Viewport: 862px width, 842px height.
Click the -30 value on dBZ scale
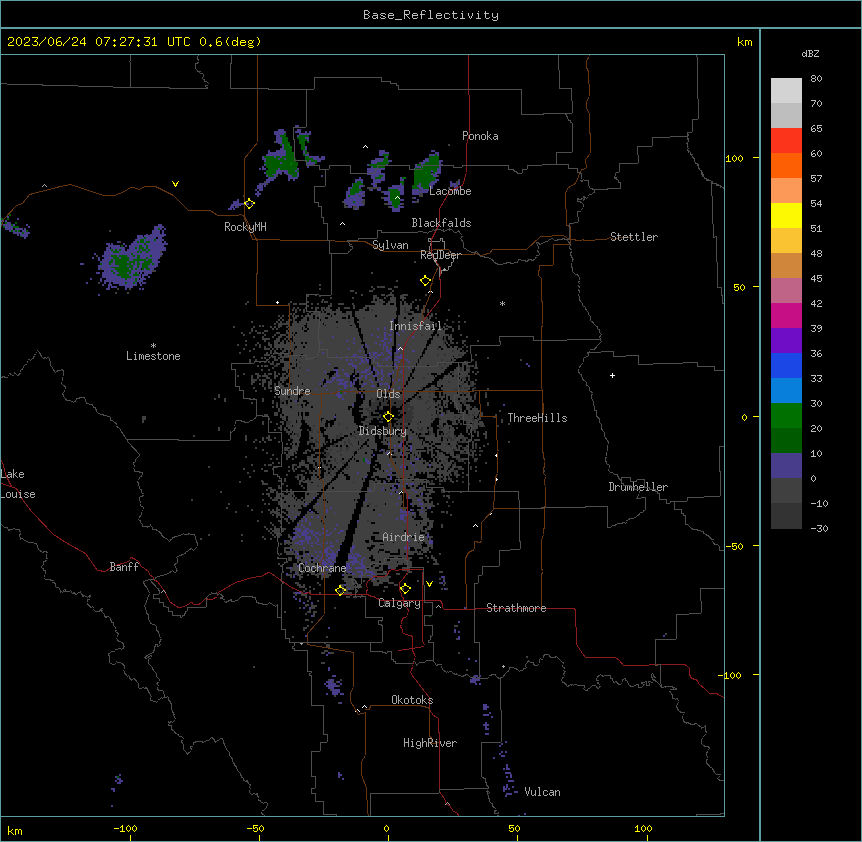coord(819,528)
